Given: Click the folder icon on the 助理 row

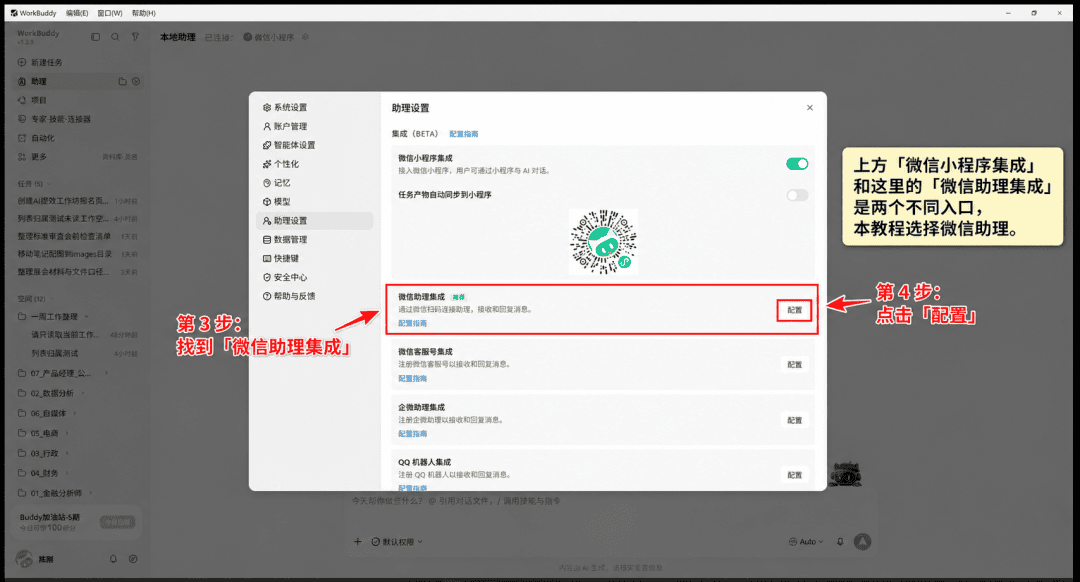Looking at the screenshot, I should pos(122,81).
